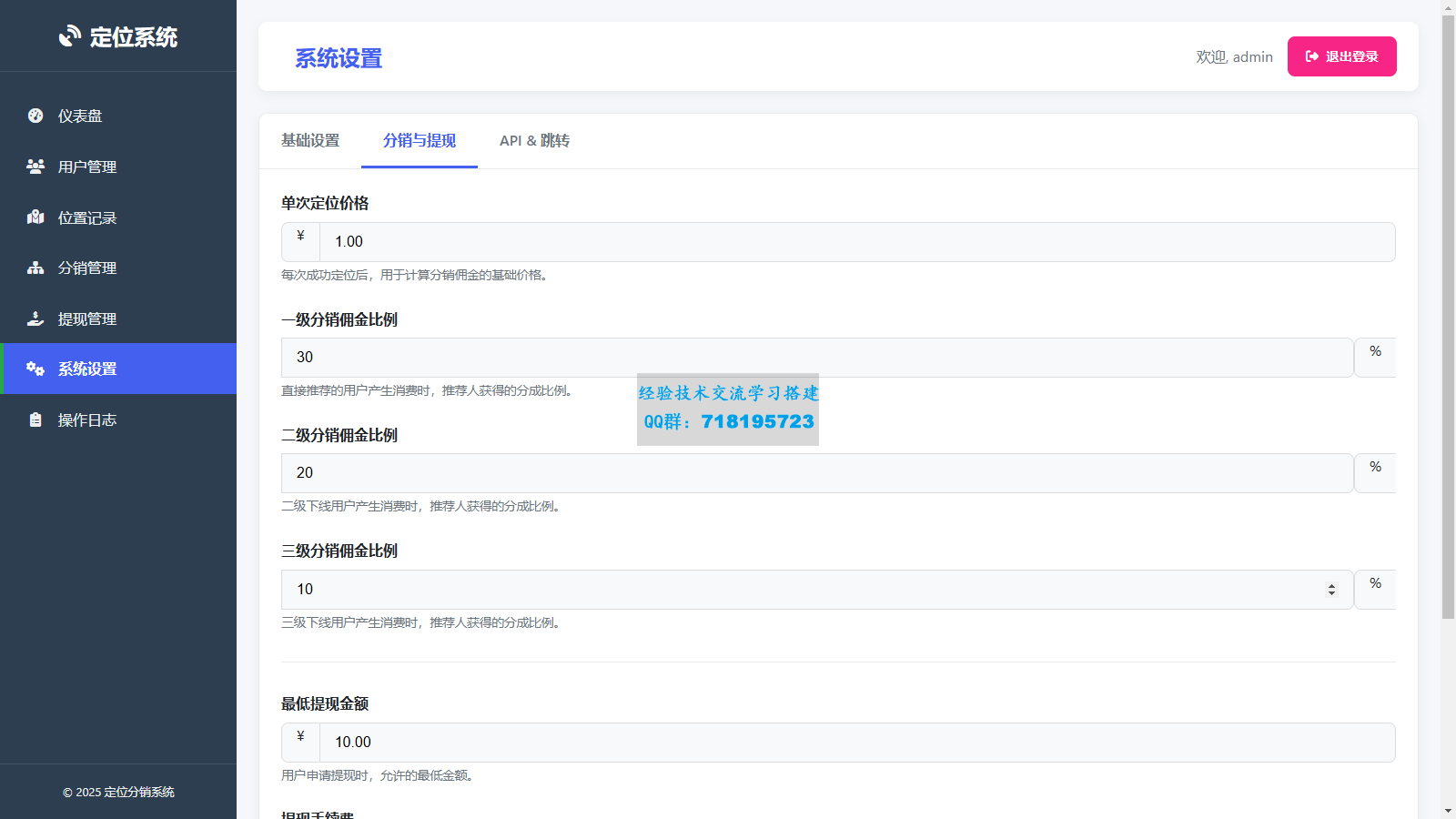Click the 仪表盘 dashboard gauge icon

[x=35, y=116]
